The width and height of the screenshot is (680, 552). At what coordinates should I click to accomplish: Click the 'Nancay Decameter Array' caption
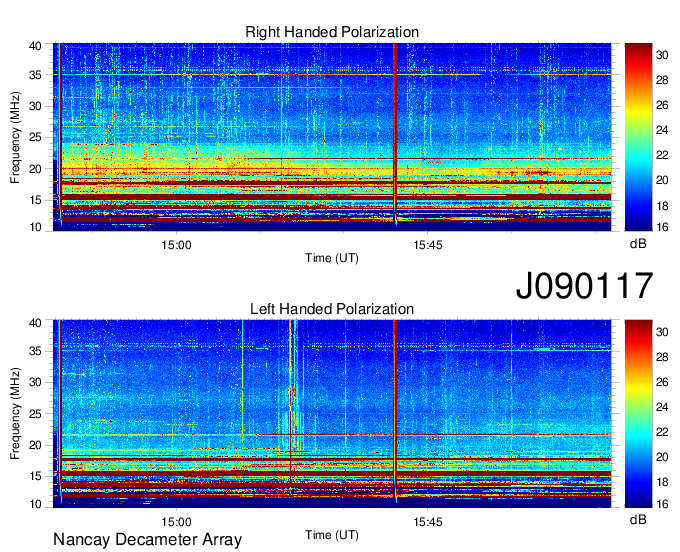(x=147, y=540)
